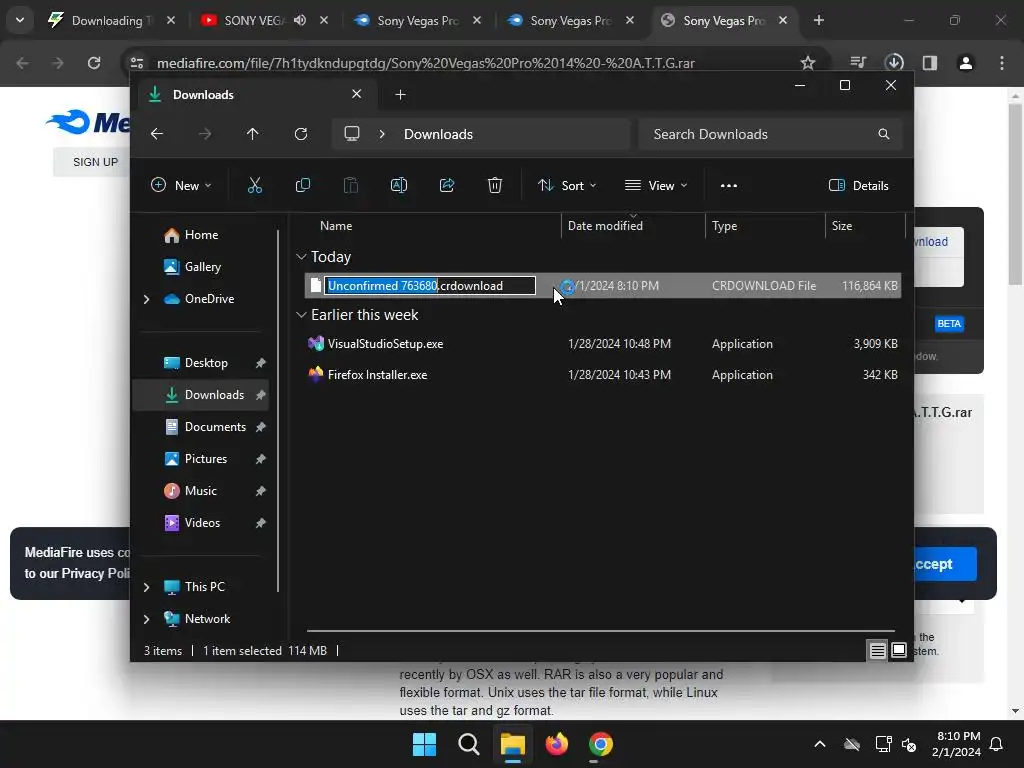Click the PC icon in address bar
Screen dimensions: 1024x768
pos(352,134)
